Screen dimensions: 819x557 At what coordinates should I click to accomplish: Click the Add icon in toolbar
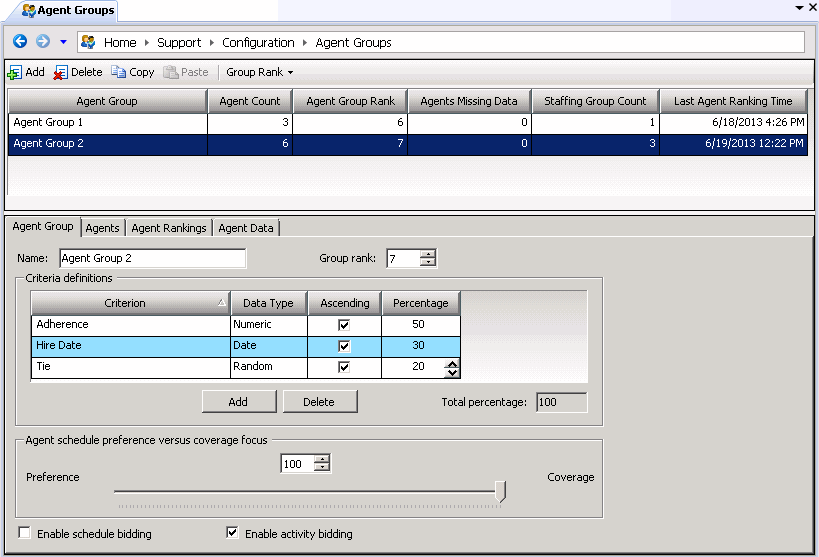point(15,73)
